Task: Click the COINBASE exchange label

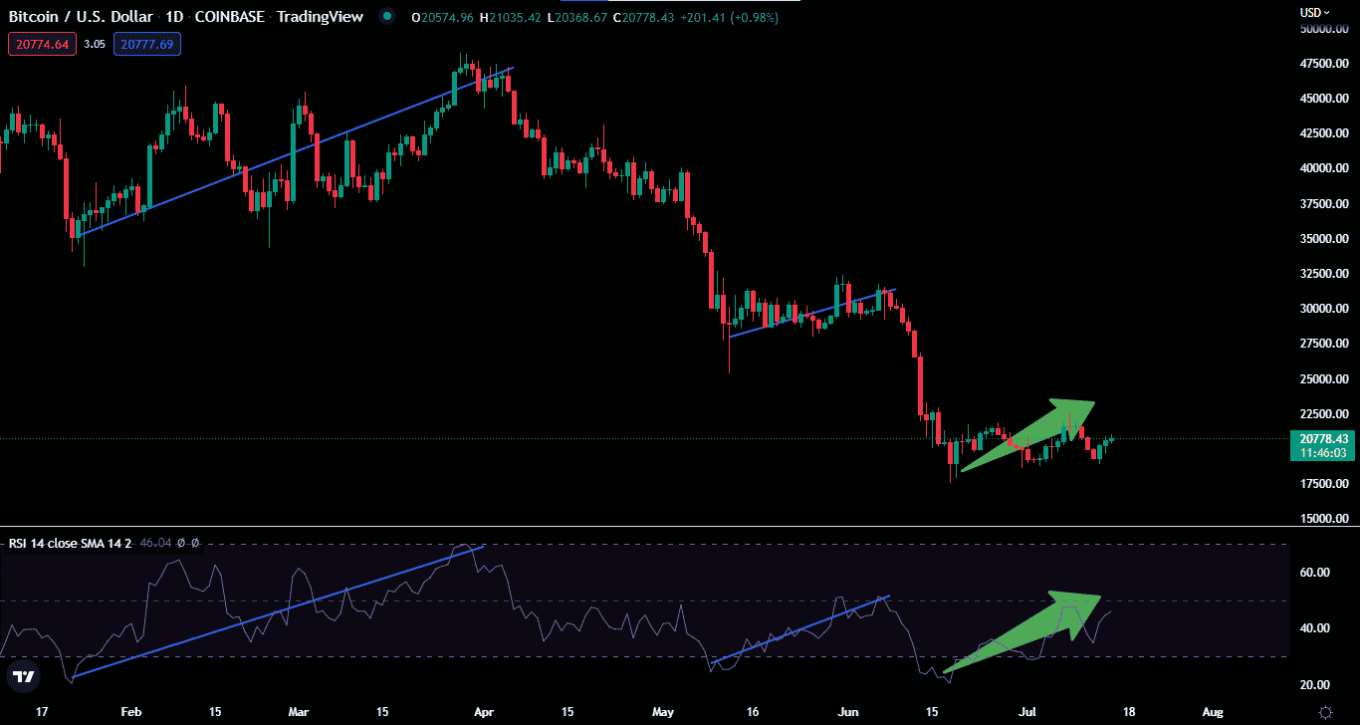Action: coord(229,17)
